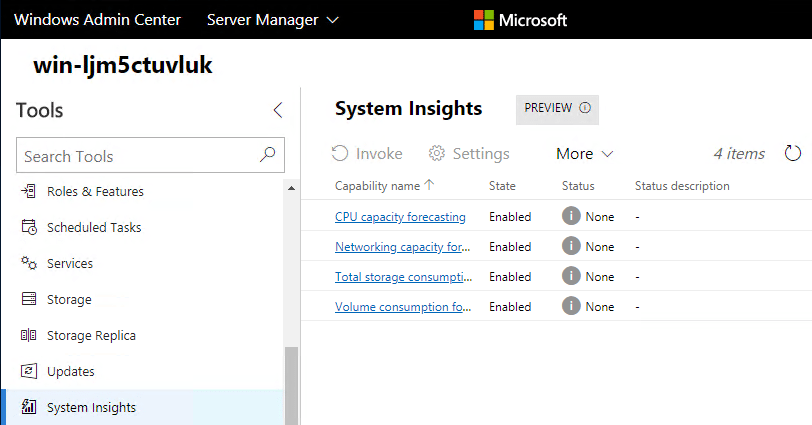Open Networking capacity forecasting link
The width and height of the screenshot is (812, 425).
403,246
